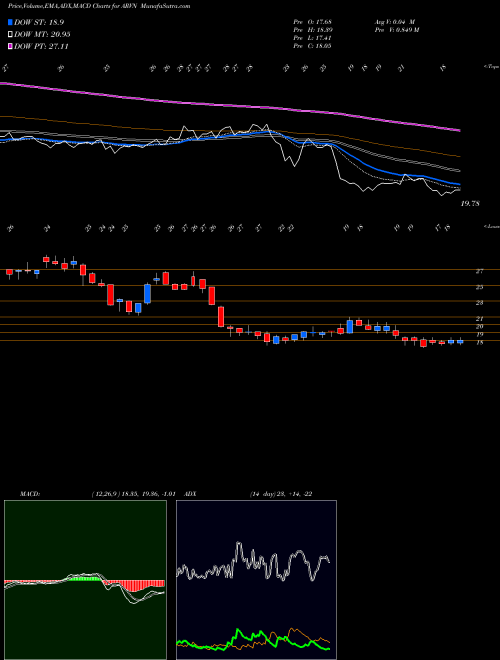The height and width of the screenshot is (660, 500).
Task: Click the 'Avg V: 0.94 M' volume text
Action: [397, 22]
